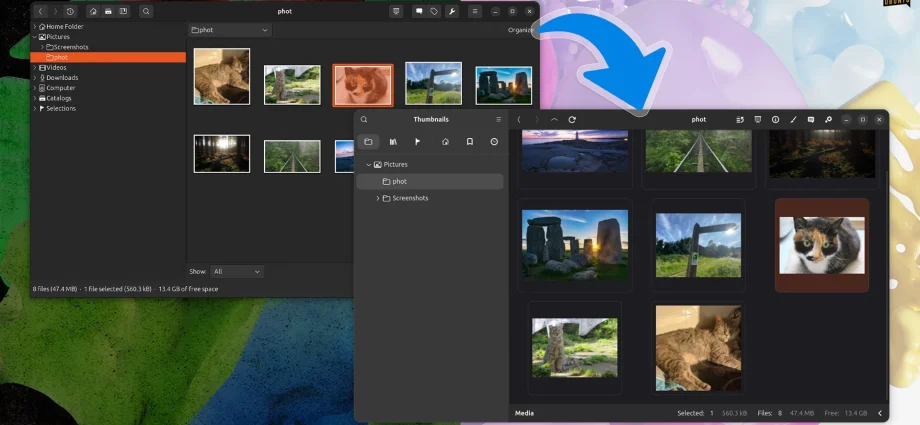Select phot folder in old window tree
Viewport: 920px width, 425px height.
[108, 58]
